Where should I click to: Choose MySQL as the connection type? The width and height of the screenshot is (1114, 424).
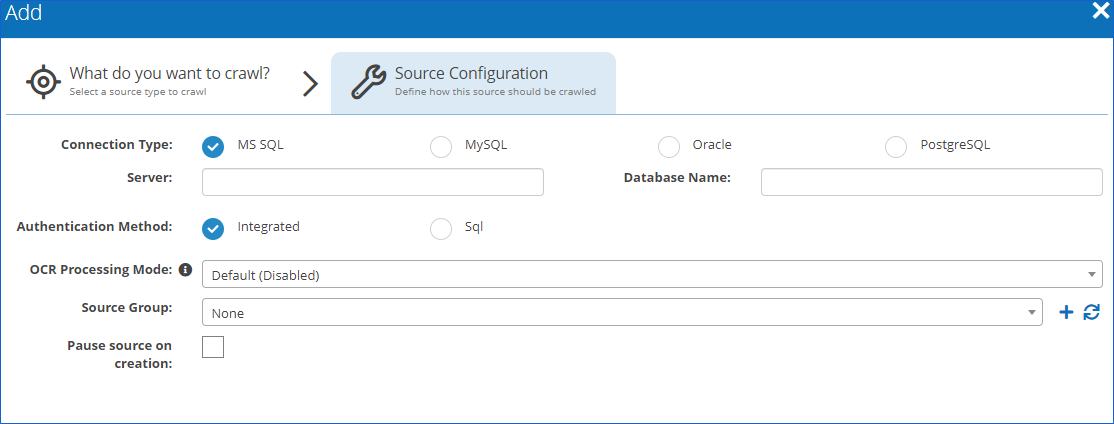(441, 146)
